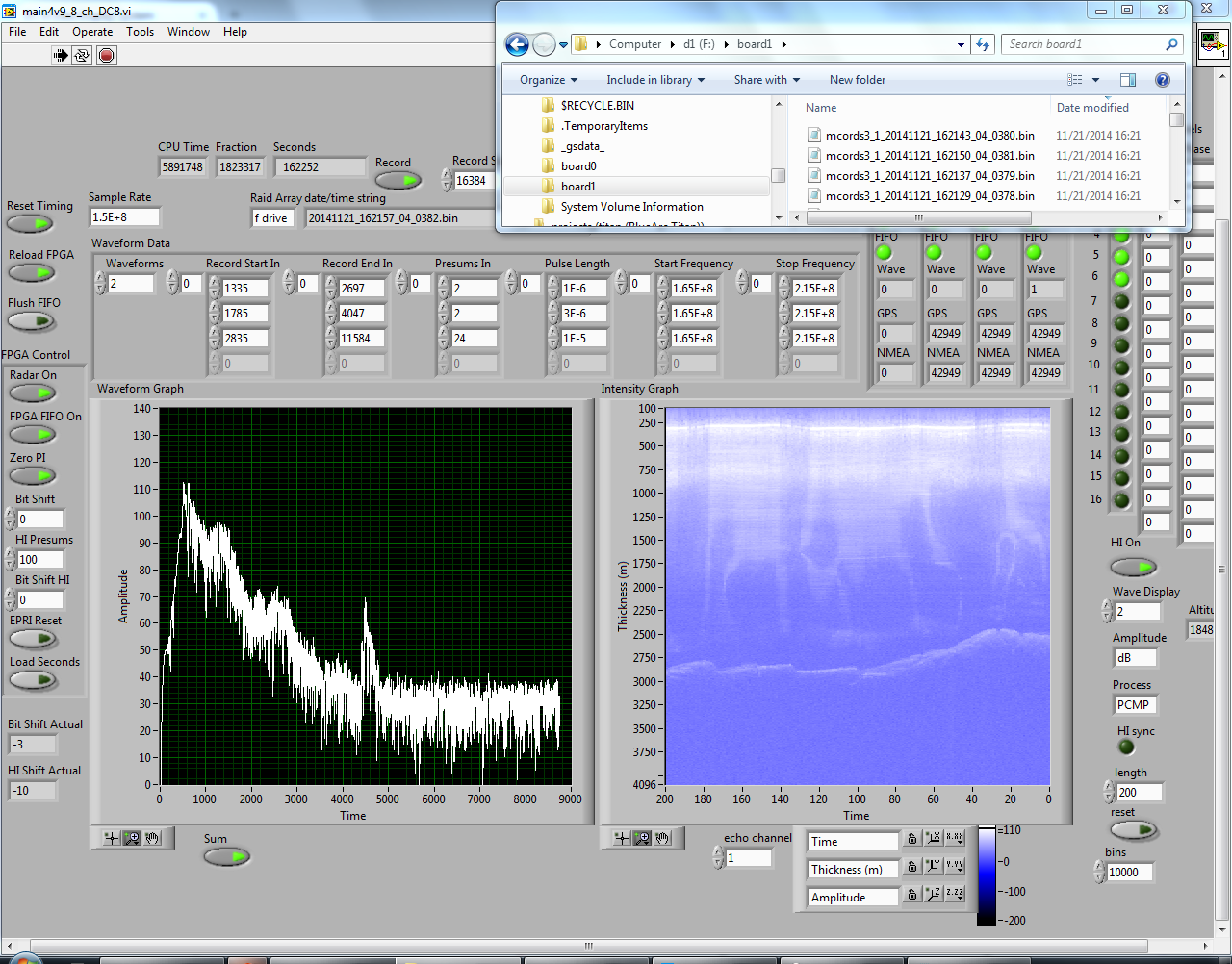This screenshot has height=964, width=1232.
Task: Toggle the HI On switch
Action: tap(1133, 567)
